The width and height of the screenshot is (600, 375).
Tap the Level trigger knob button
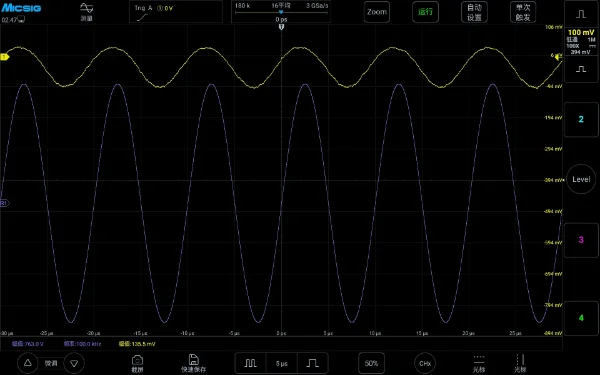(x=581, y=179)
